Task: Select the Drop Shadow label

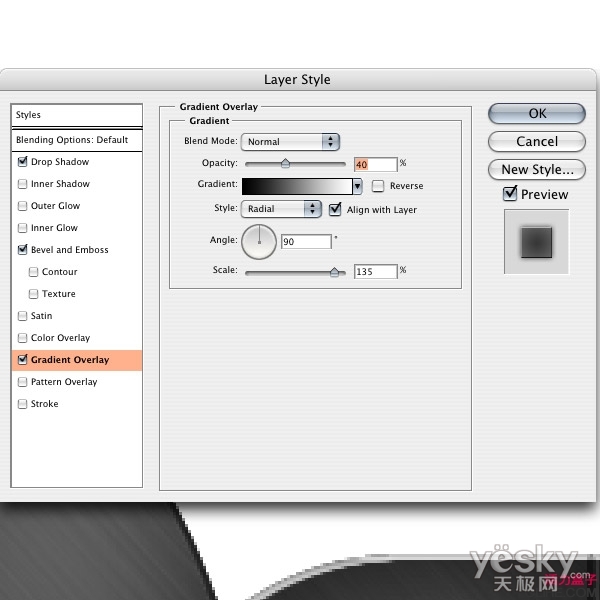Action: point(60,162)
